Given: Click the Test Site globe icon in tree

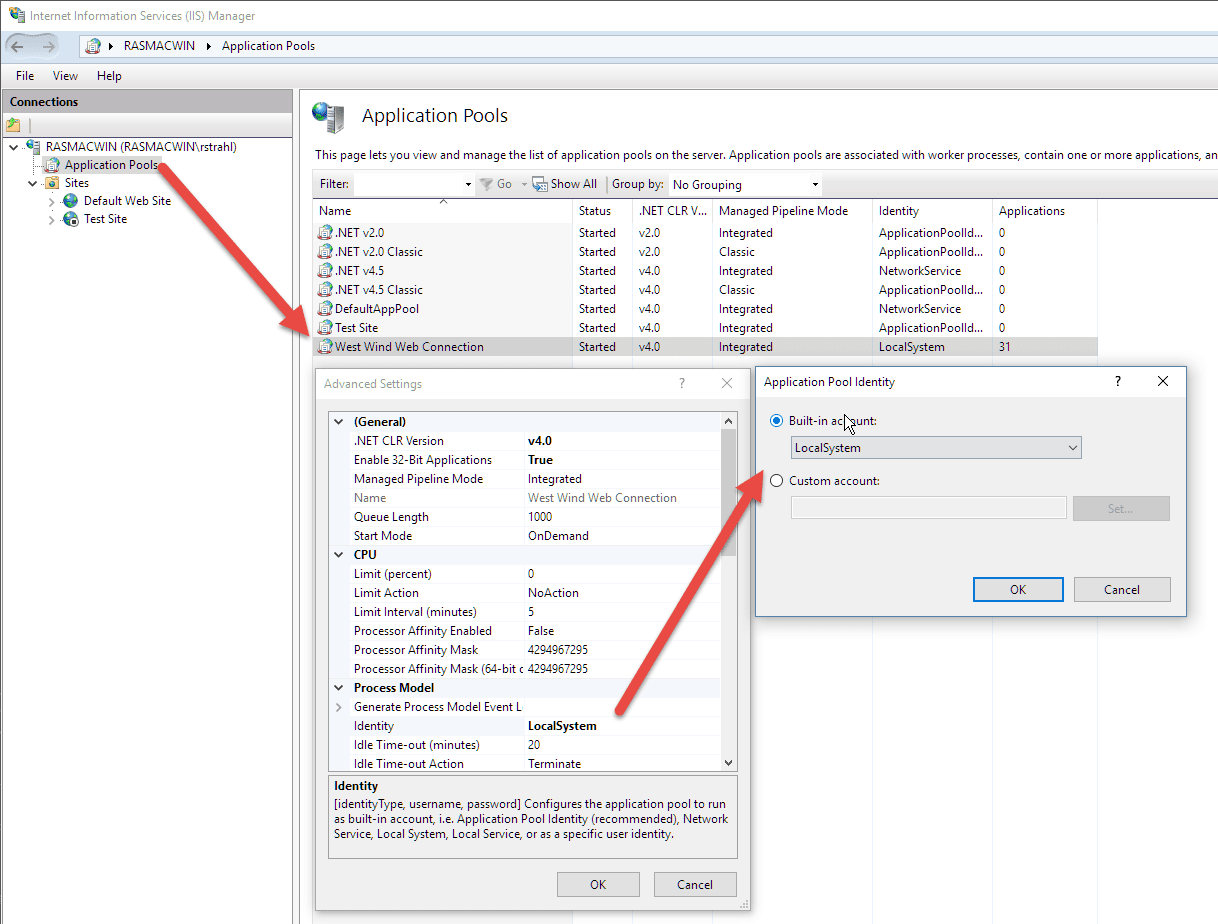Looking at the screenshot, I should tap(71, 219).
